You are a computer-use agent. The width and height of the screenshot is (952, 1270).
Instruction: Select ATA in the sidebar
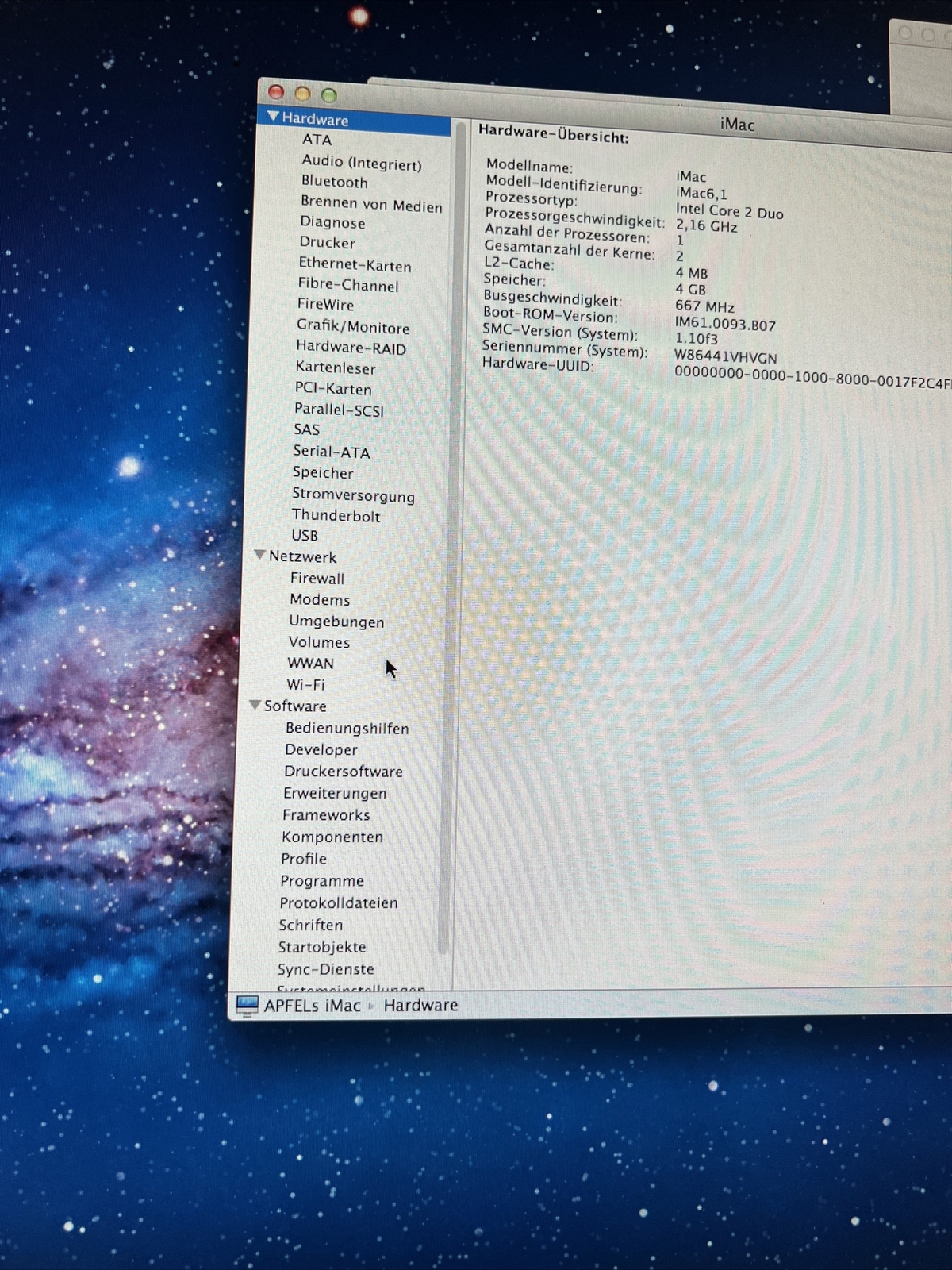pyautogui.click(x=317, y=140)
